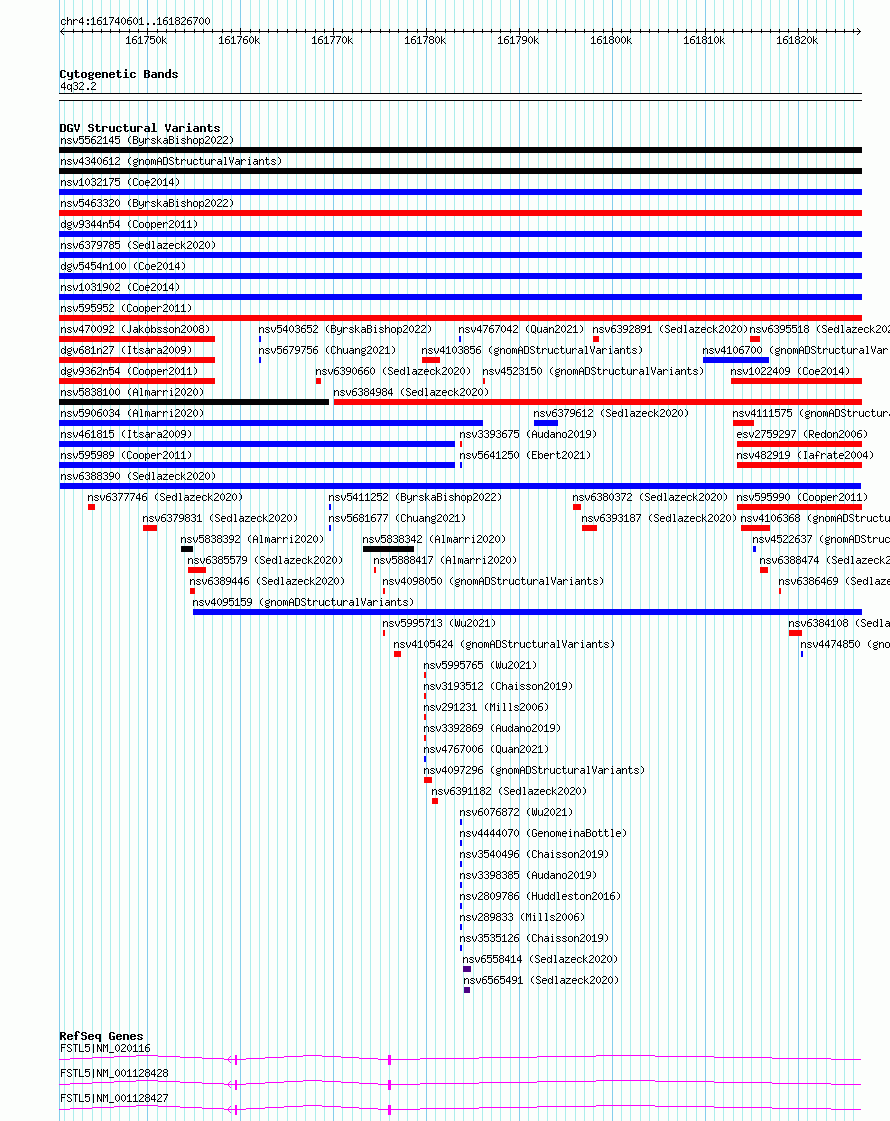Click red marker under nsv6379831 (Sedlazeck2020)

tap(150, 528)
